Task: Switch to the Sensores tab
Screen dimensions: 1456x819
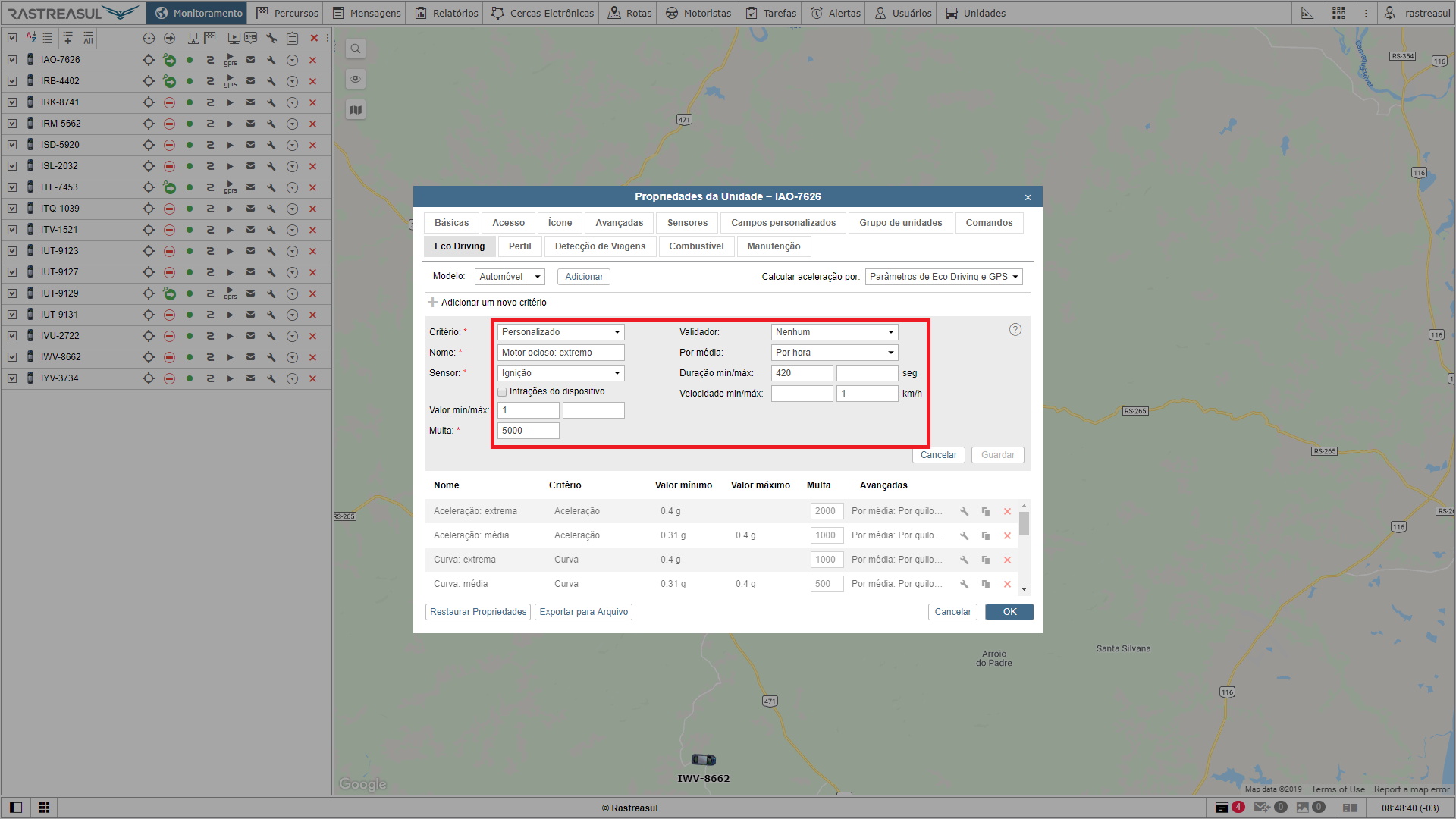Action: pyautogui.click(x=687, y=223)
